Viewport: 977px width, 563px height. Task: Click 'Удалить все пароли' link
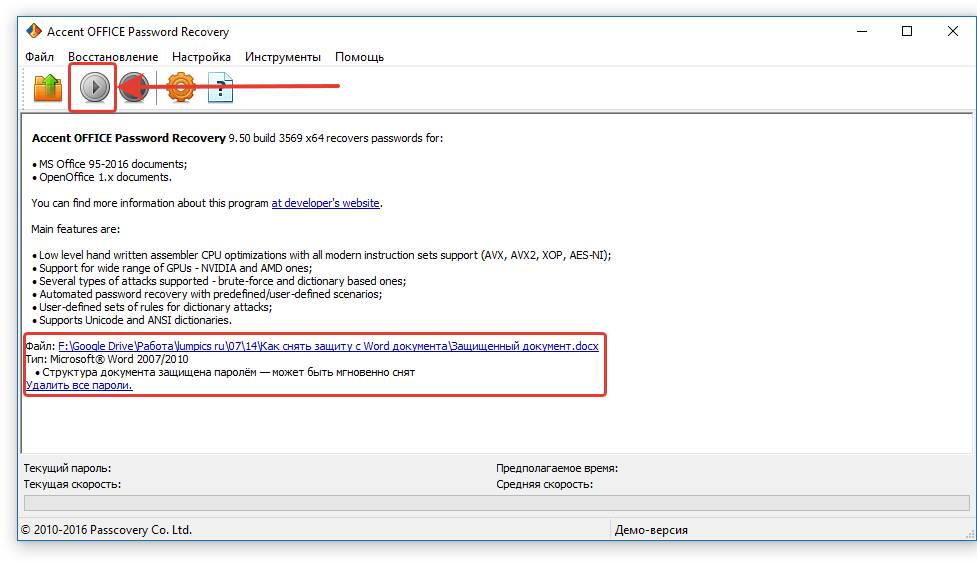point(79,385)
